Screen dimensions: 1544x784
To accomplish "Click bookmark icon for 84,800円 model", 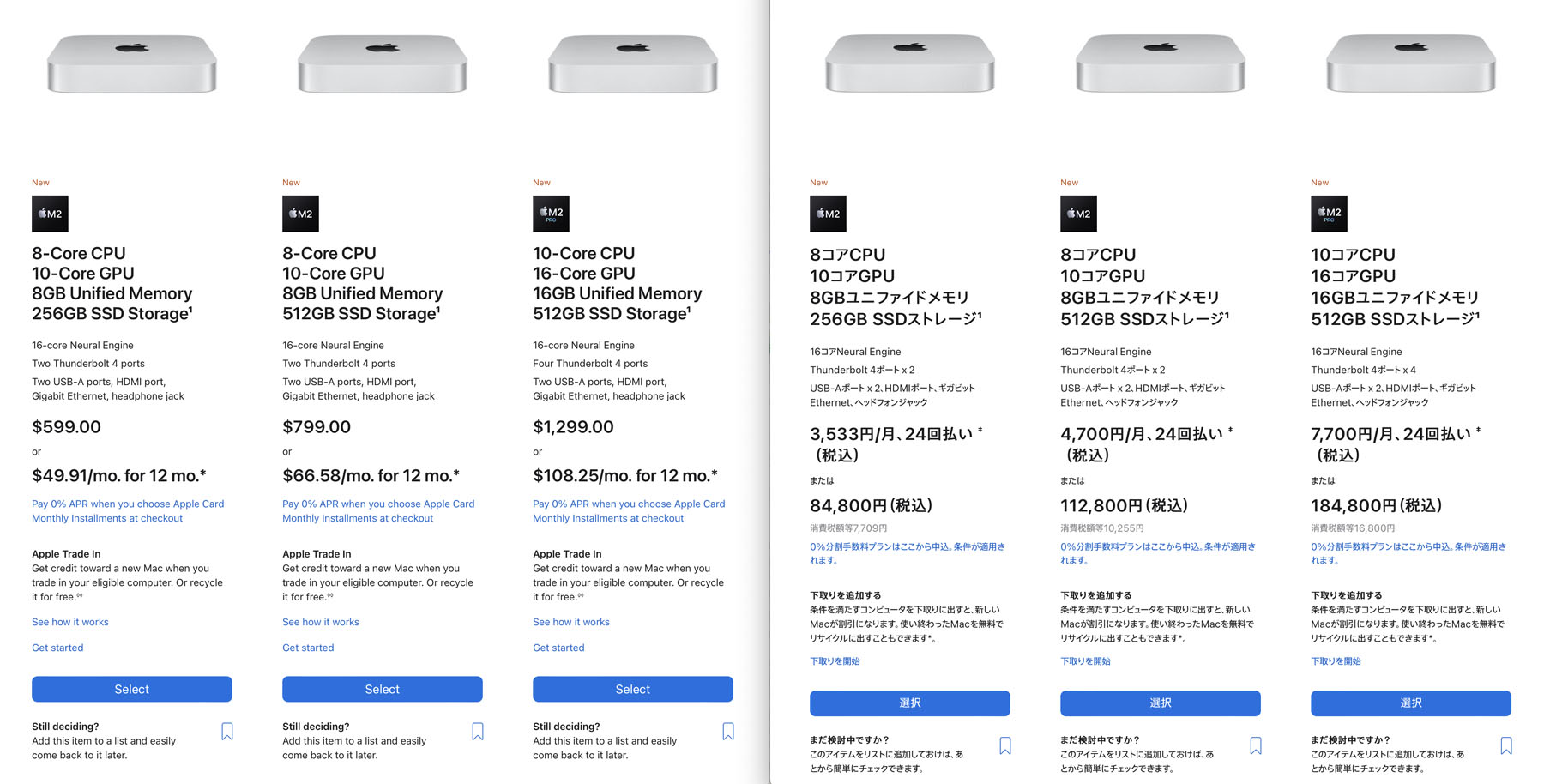I will click(x=1005, y=745).
